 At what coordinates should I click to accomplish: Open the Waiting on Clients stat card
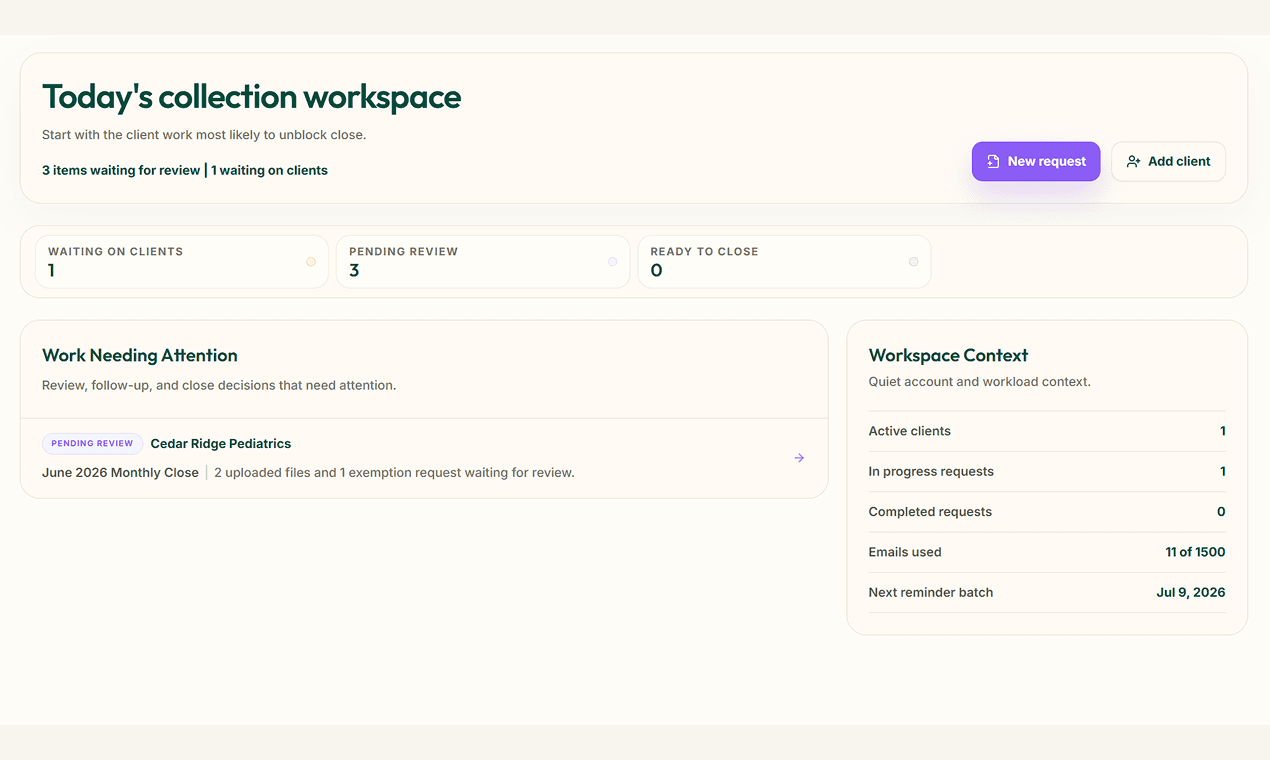(182, 262)
